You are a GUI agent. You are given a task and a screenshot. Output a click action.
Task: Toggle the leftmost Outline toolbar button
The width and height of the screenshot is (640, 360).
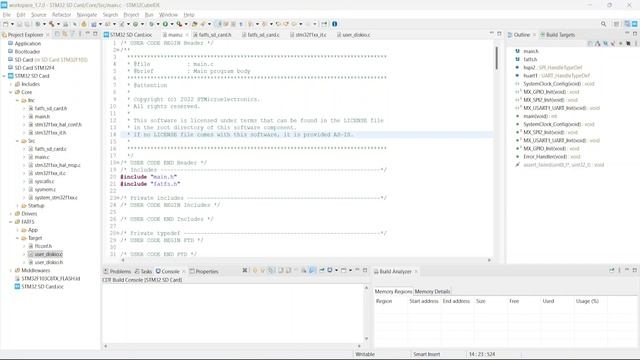pyautogui.click(x=590, y=43)
